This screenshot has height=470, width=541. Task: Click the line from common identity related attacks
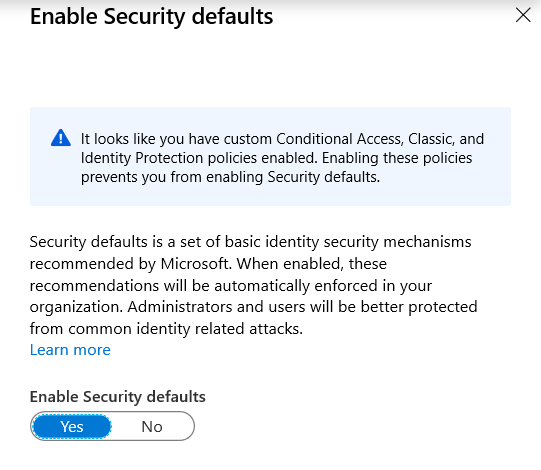point(166,329)
